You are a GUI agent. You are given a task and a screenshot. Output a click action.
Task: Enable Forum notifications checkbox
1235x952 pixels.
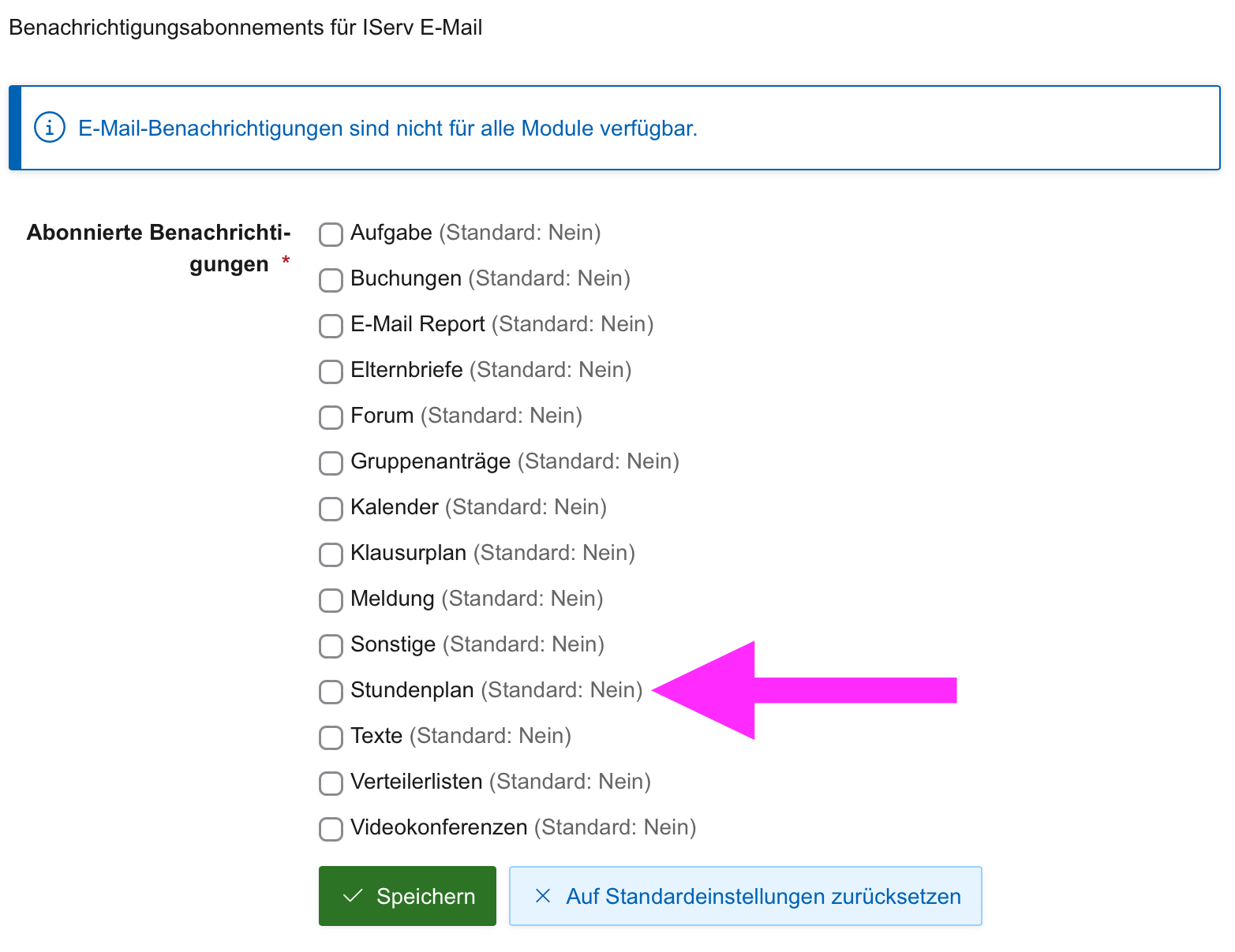pyautogui.click(x=331, y=417)
